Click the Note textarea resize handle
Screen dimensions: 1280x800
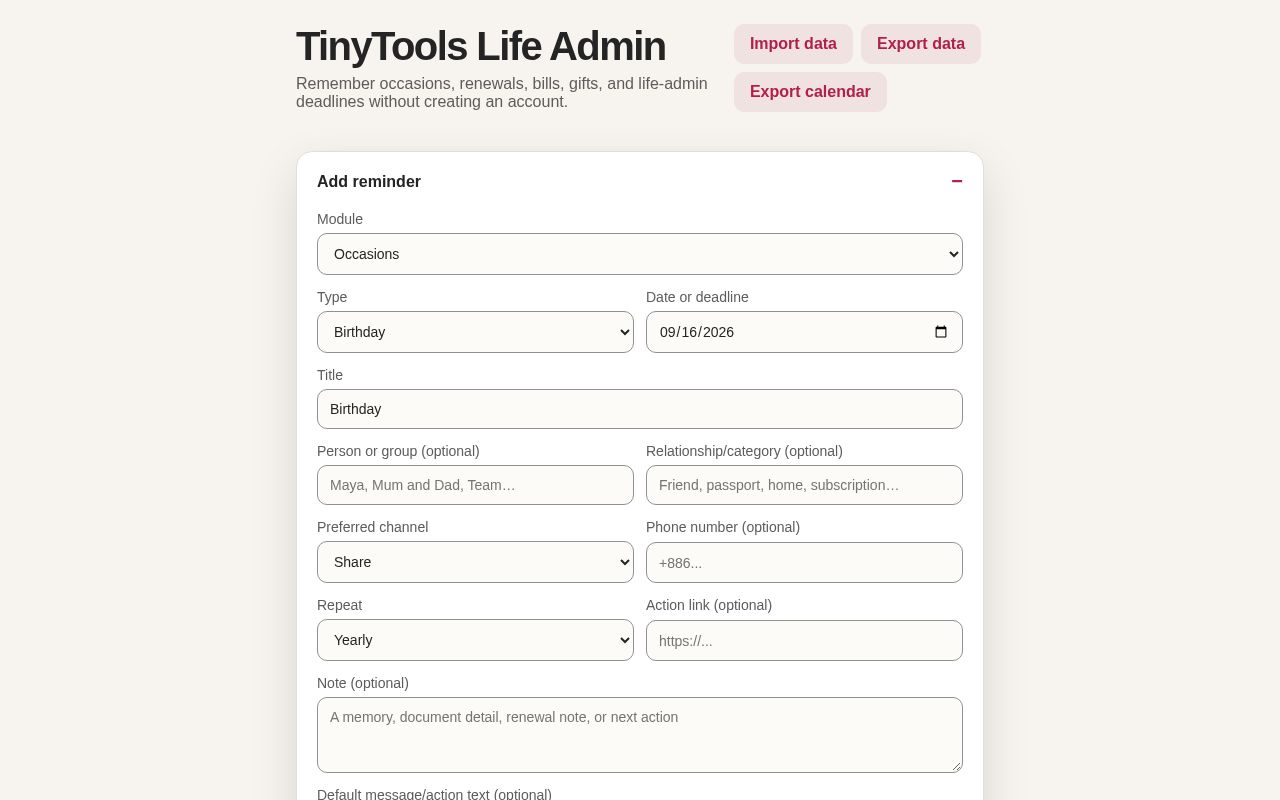coord(955,765)
